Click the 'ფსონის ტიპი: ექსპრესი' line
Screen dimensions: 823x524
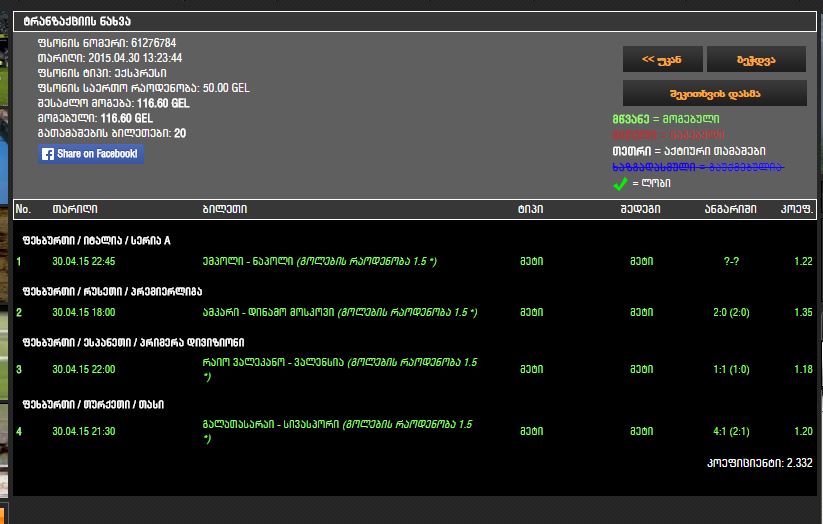pyautogui.click(x=102, y=73)
